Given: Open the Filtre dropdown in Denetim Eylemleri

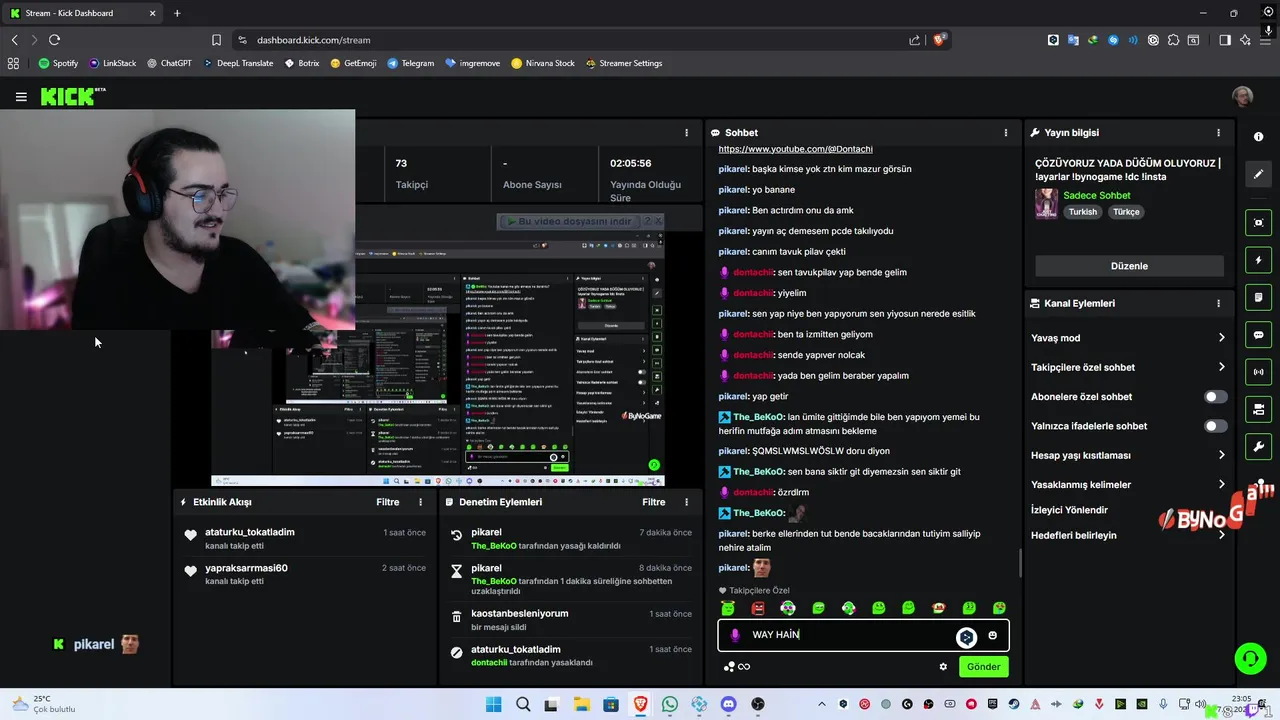Looking at the screenshot, I should point(654,502).
